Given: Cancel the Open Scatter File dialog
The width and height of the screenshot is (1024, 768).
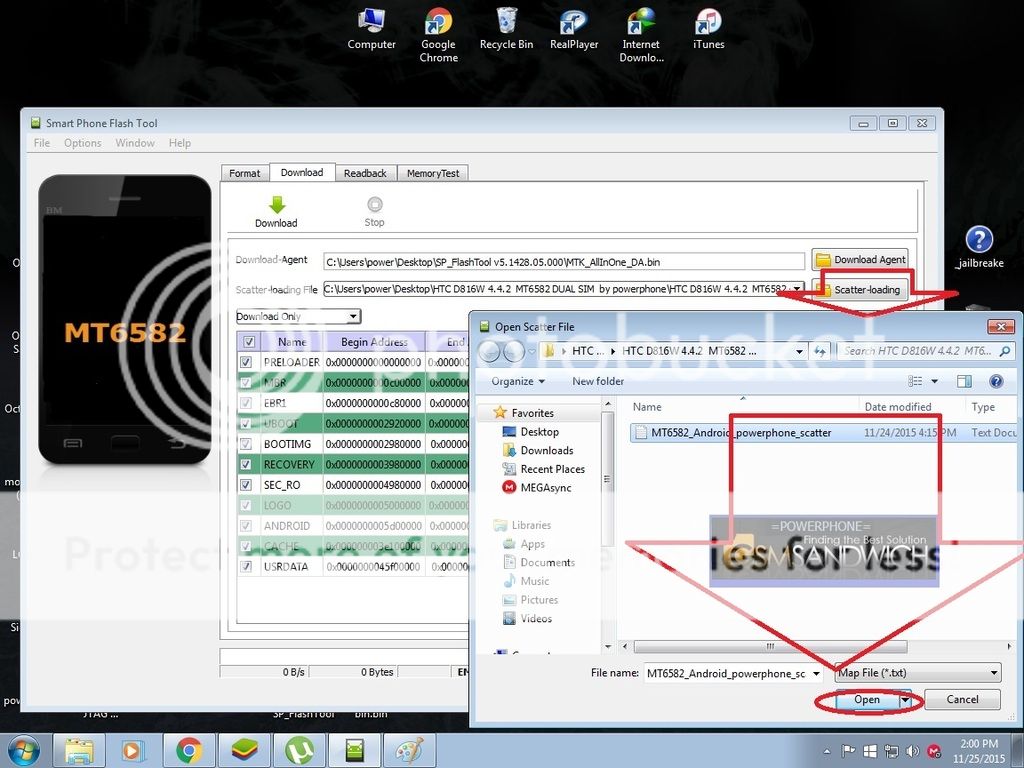Looking at the screenshot, I should click(960, 699).
